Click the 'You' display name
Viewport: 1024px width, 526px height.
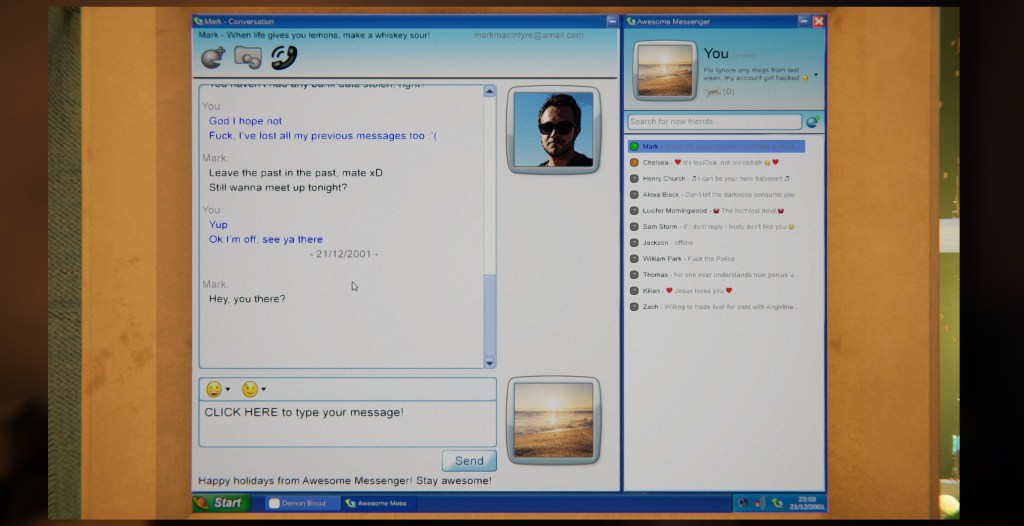(716, 54)
